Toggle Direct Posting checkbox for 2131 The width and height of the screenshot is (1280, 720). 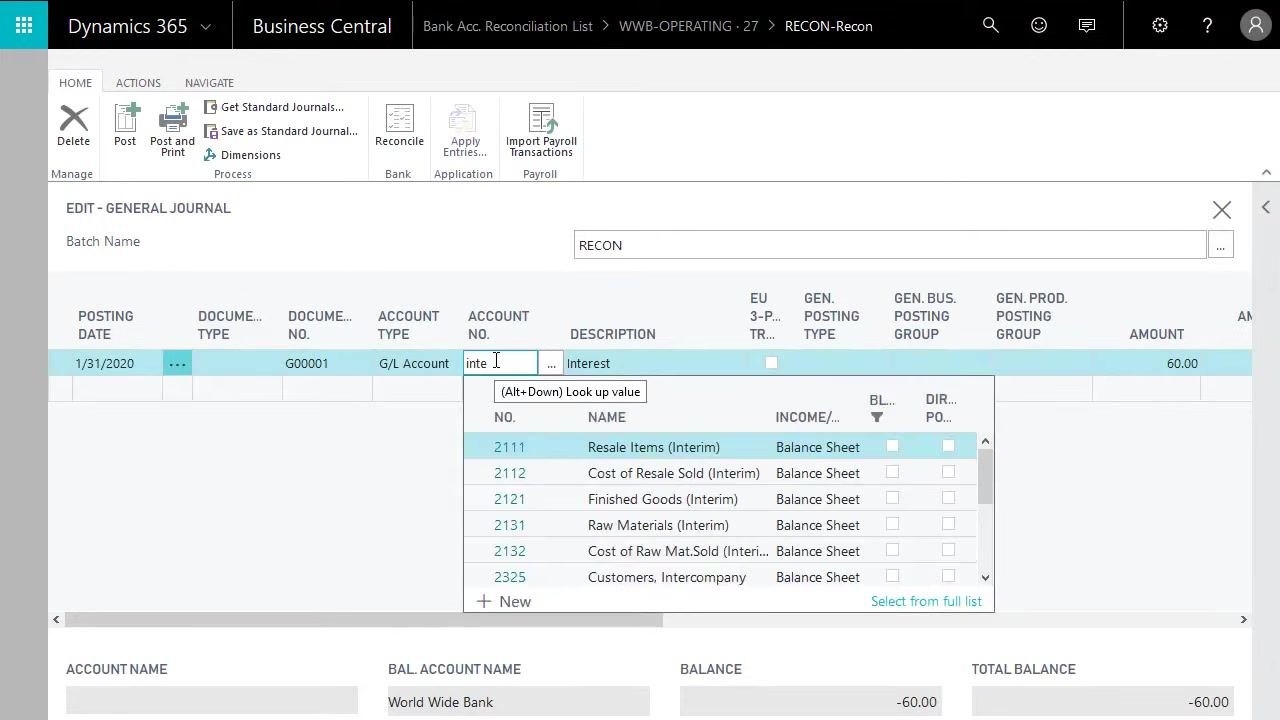tap(948, 524)
